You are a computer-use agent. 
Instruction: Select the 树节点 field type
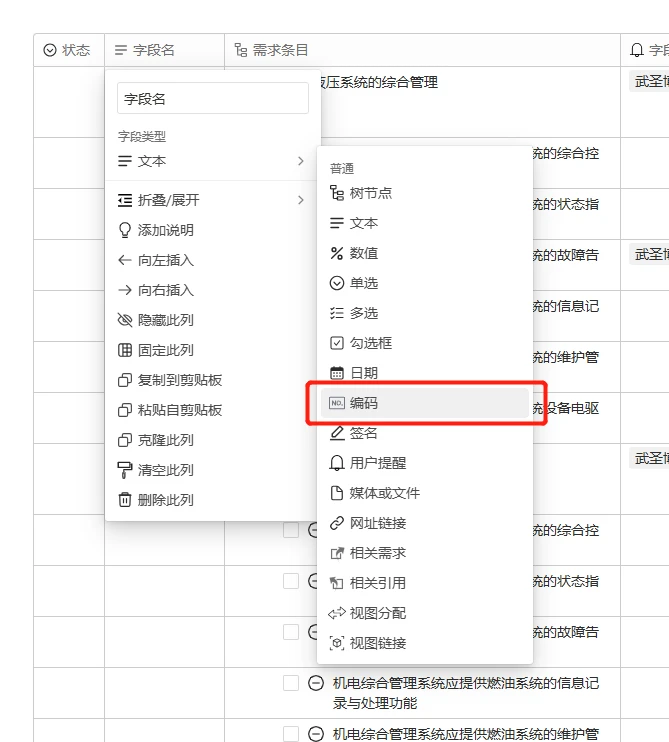point(424,193)
